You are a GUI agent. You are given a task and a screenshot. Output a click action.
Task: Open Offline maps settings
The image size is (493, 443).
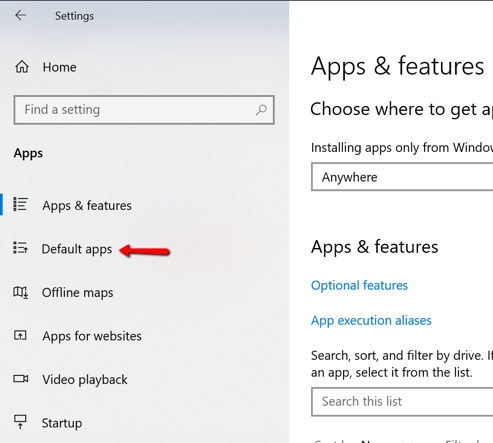coord(77,293)
